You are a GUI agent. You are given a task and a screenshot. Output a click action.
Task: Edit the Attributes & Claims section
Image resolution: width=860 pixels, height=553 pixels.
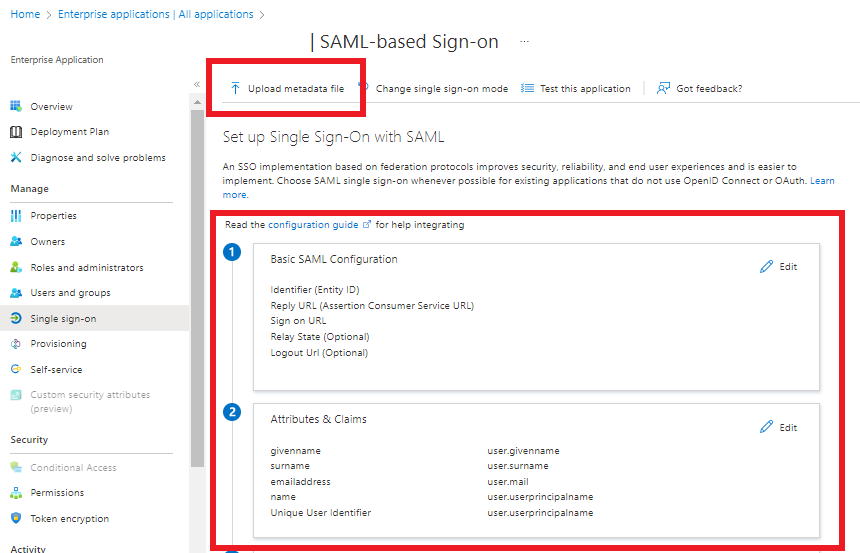click(x=778, y=427)
